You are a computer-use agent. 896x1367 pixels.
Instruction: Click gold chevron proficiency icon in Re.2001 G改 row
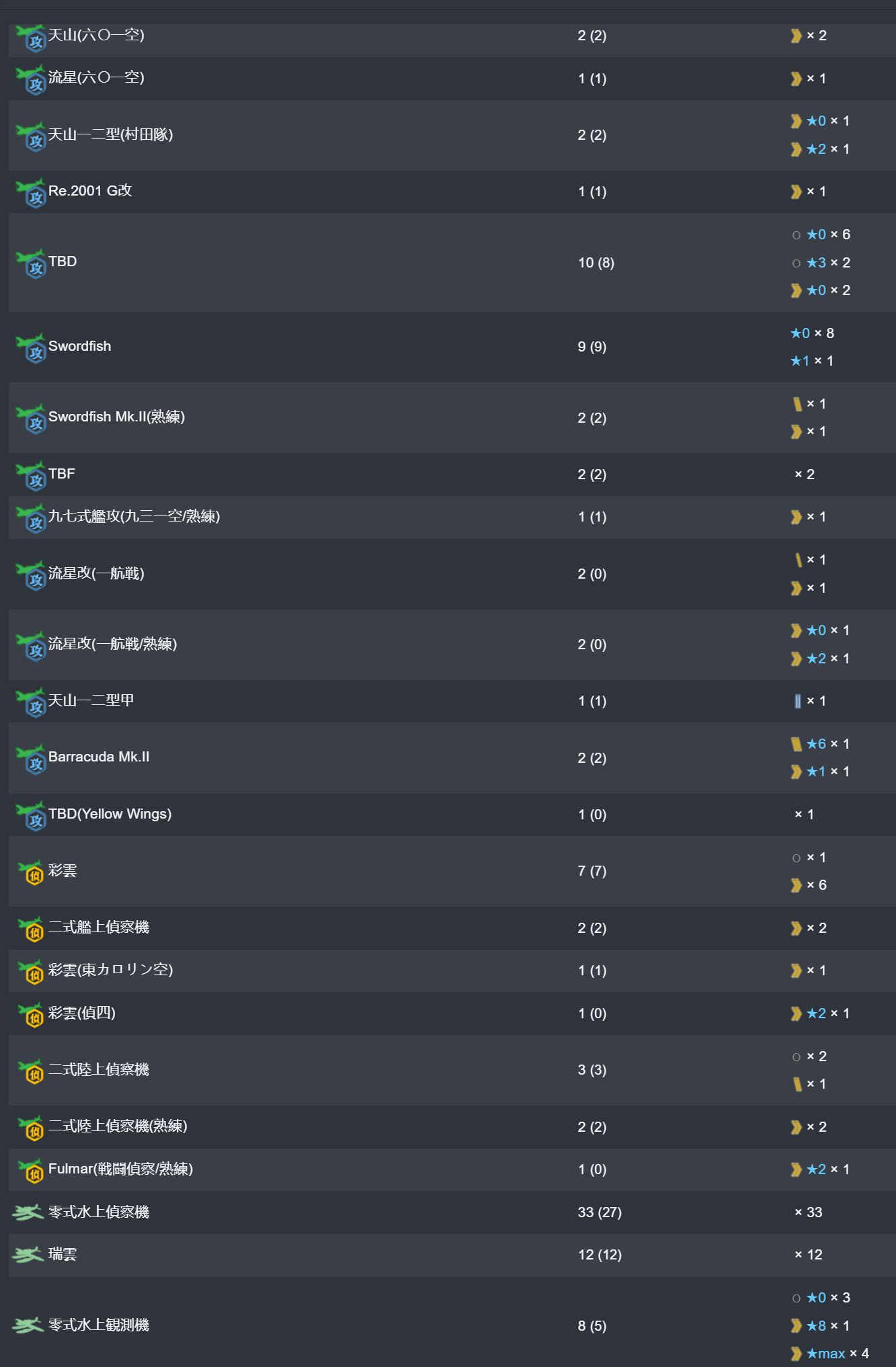click(797, 192)
